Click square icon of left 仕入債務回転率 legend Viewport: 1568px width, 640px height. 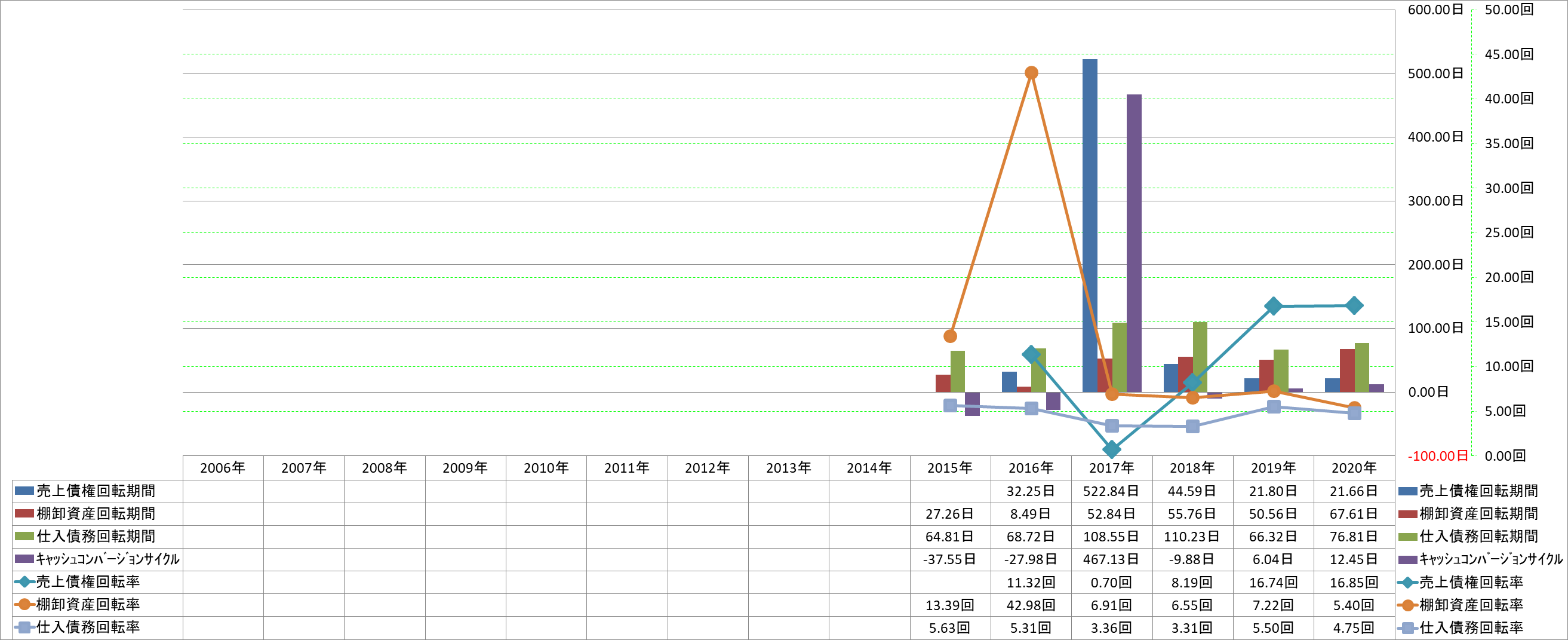click(24, 628)
